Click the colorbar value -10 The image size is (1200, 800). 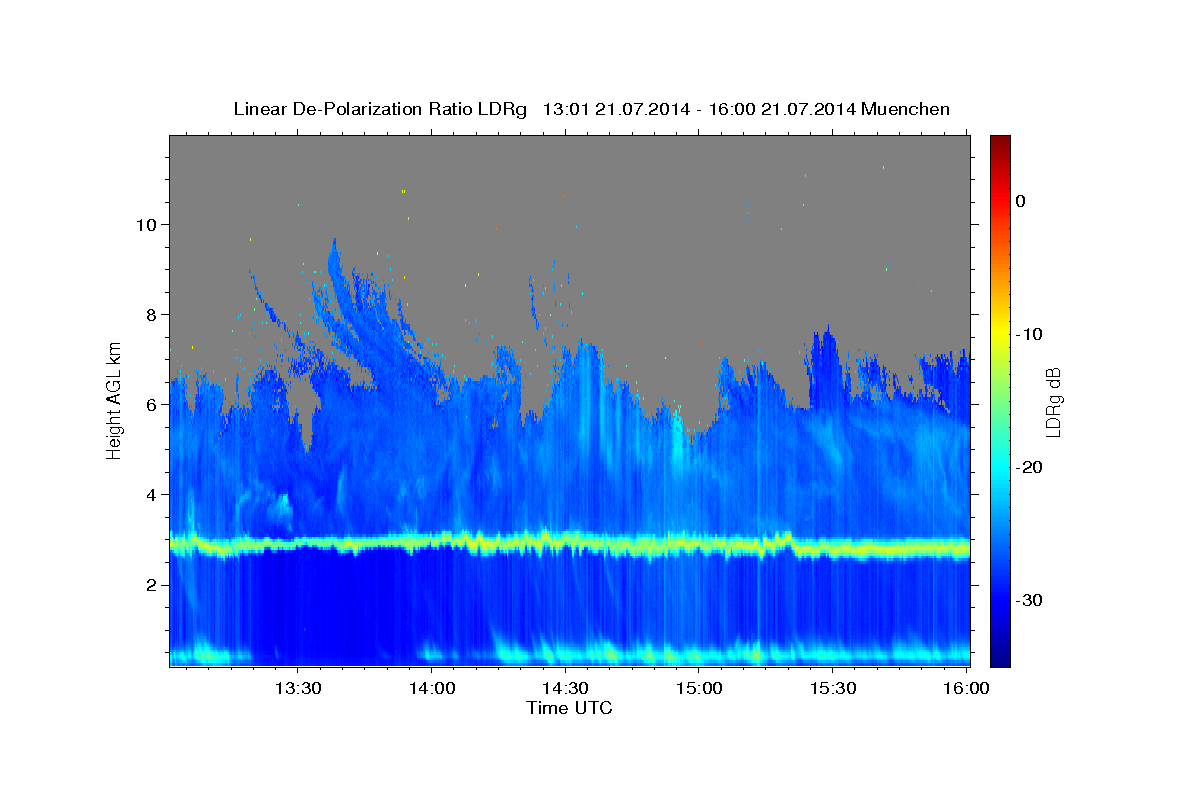pos(1030,334)
